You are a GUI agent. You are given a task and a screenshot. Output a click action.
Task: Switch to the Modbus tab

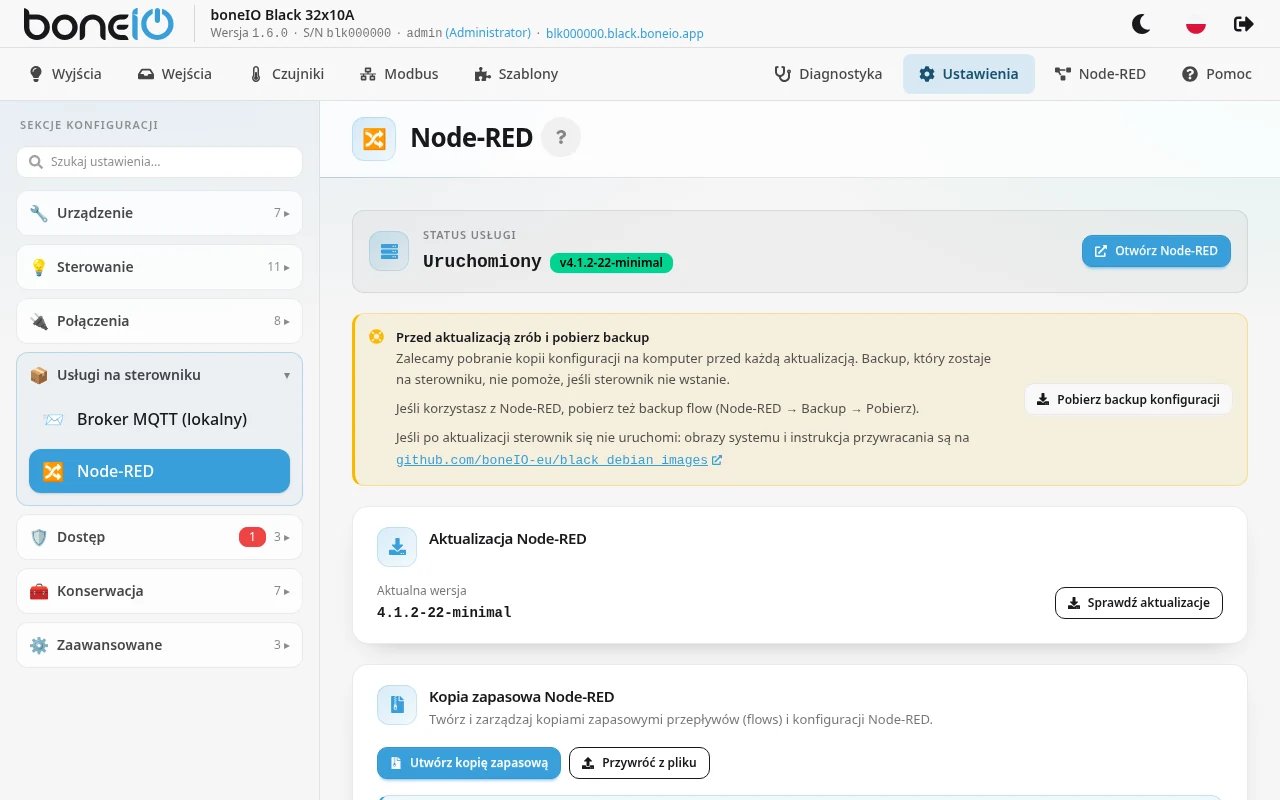[x=399, y=74]
